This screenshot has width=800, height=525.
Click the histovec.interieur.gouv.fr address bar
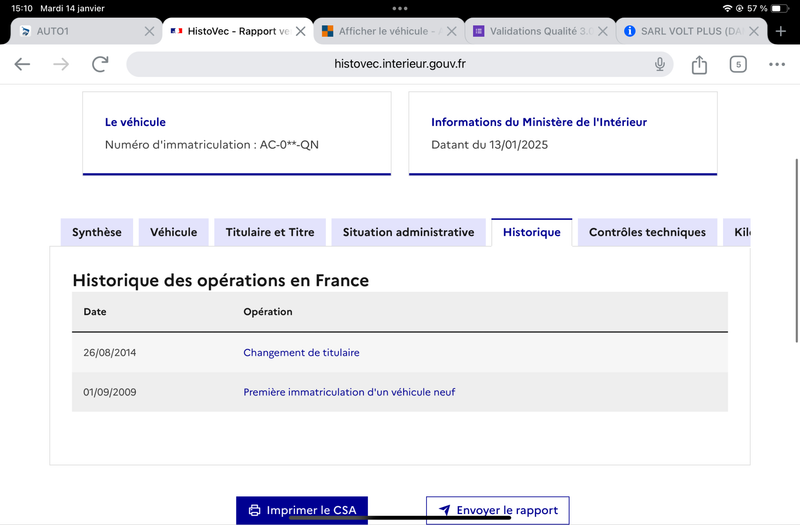click(x=399, y=64)
